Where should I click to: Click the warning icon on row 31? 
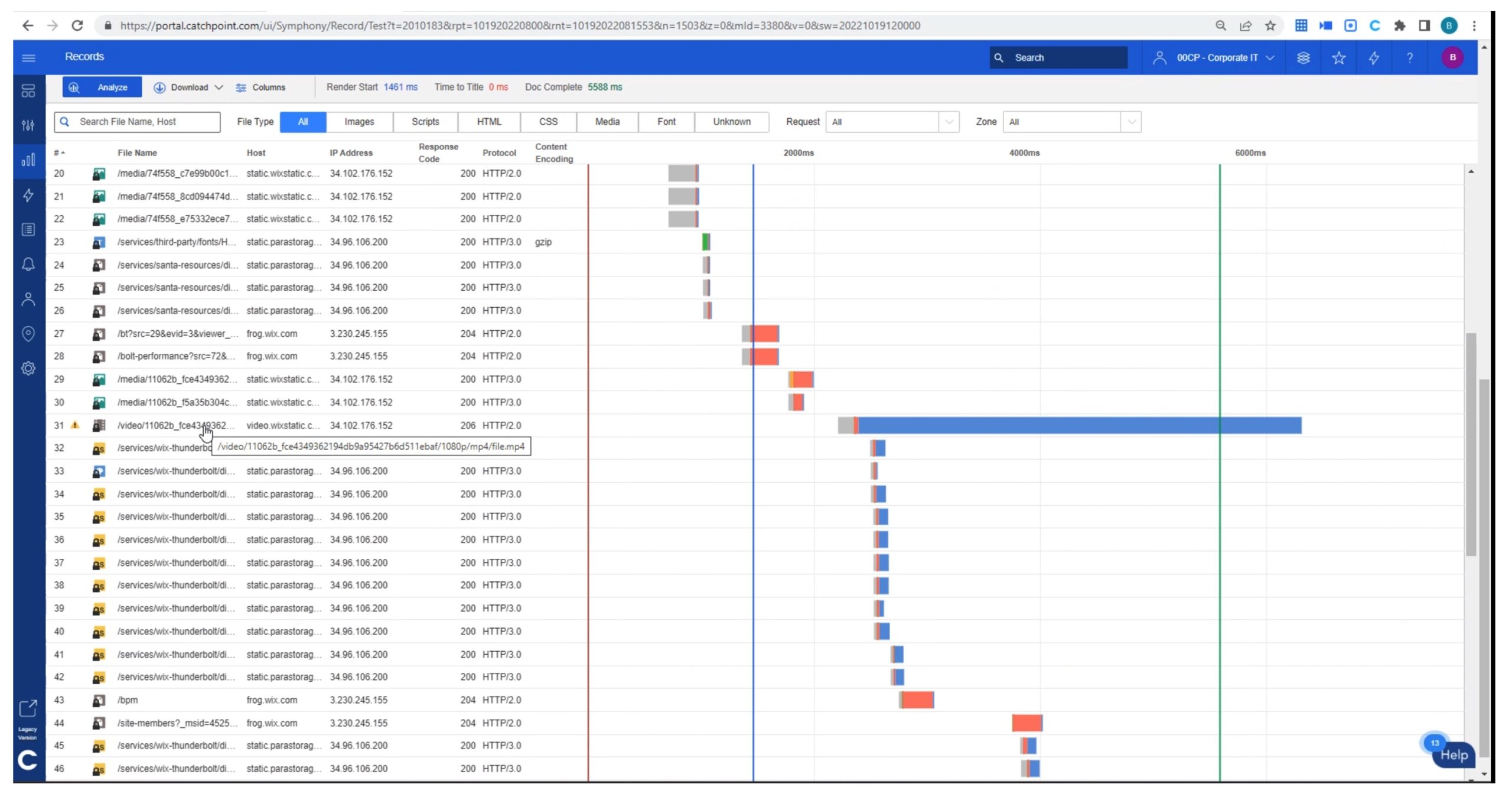[75, 425]
